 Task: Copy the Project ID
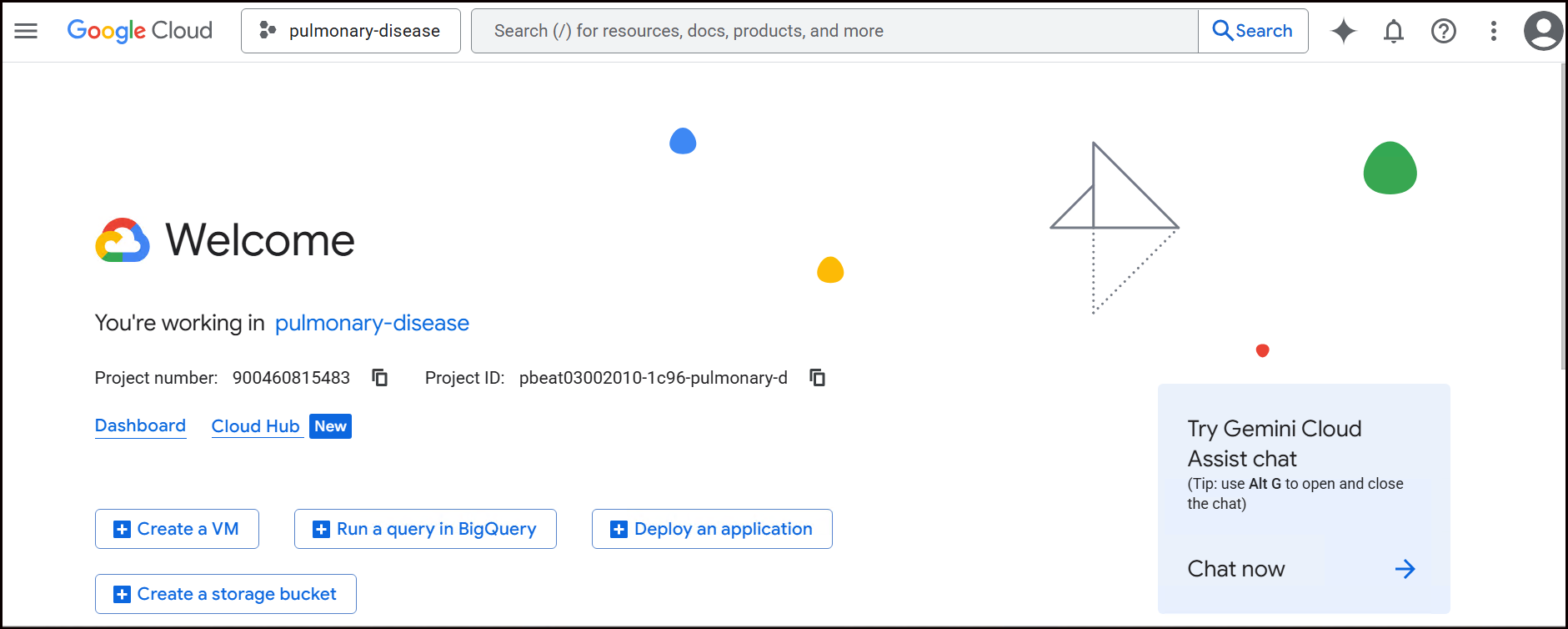[x=818, y=378]
